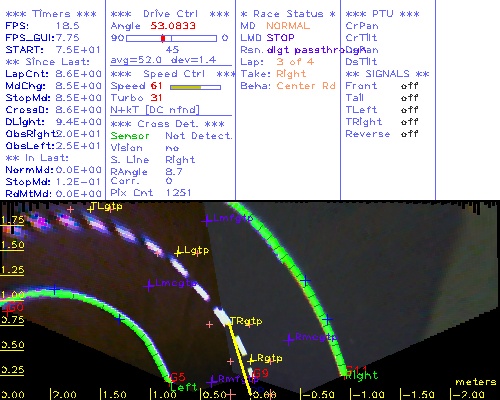The width and height of the screenshot is (500, 400).
Task: Click the Lmcgtp purple cross marker
Action: pos(149,286)
